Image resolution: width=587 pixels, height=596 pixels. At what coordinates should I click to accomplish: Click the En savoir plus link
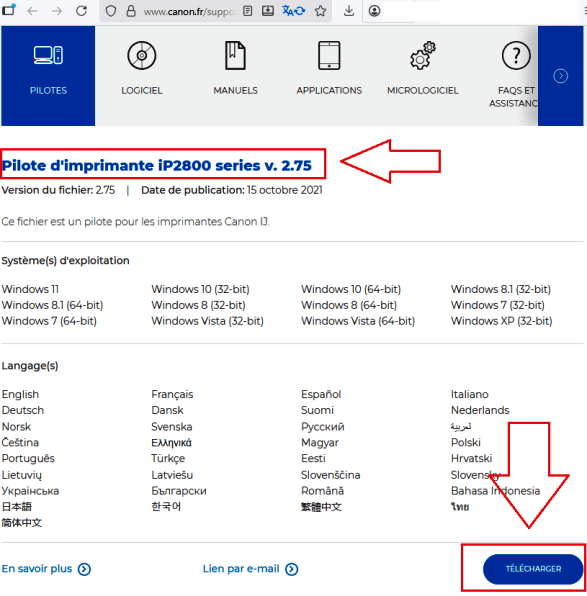coord(36,568)
